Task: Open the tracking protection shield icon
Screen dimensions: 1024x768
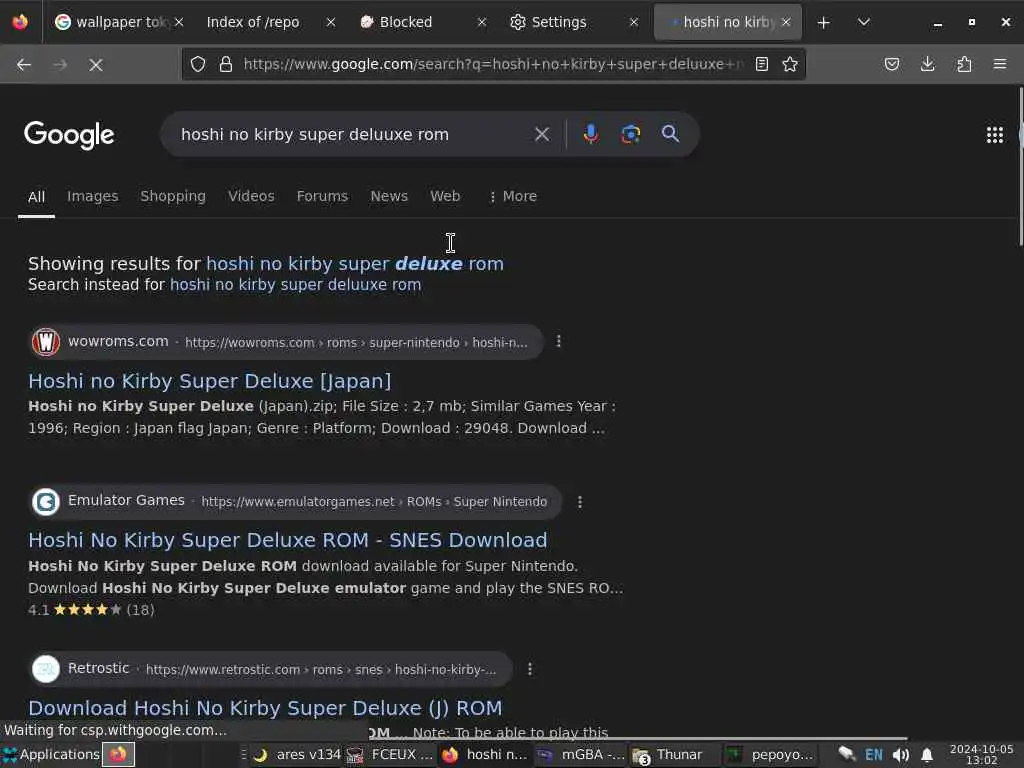Action: tap(198, 64)
